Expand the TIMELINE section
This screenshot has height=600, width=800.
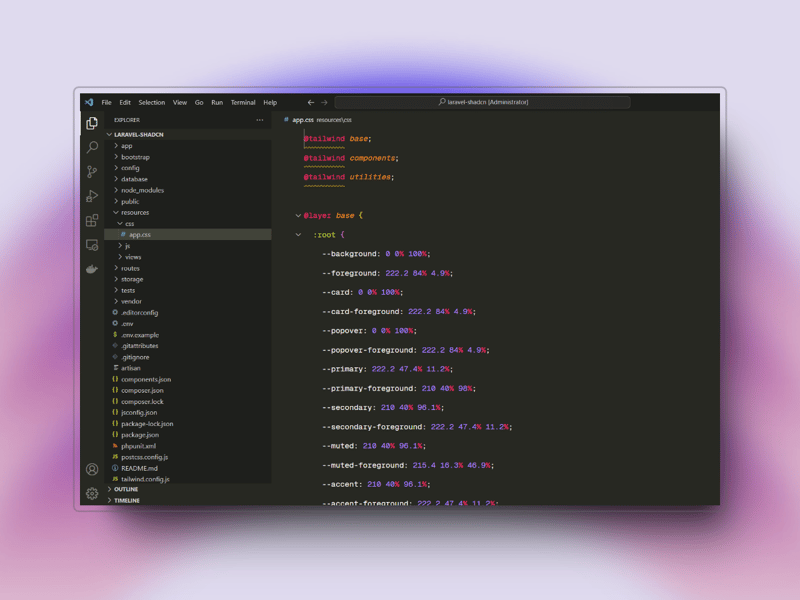(125, 500)
